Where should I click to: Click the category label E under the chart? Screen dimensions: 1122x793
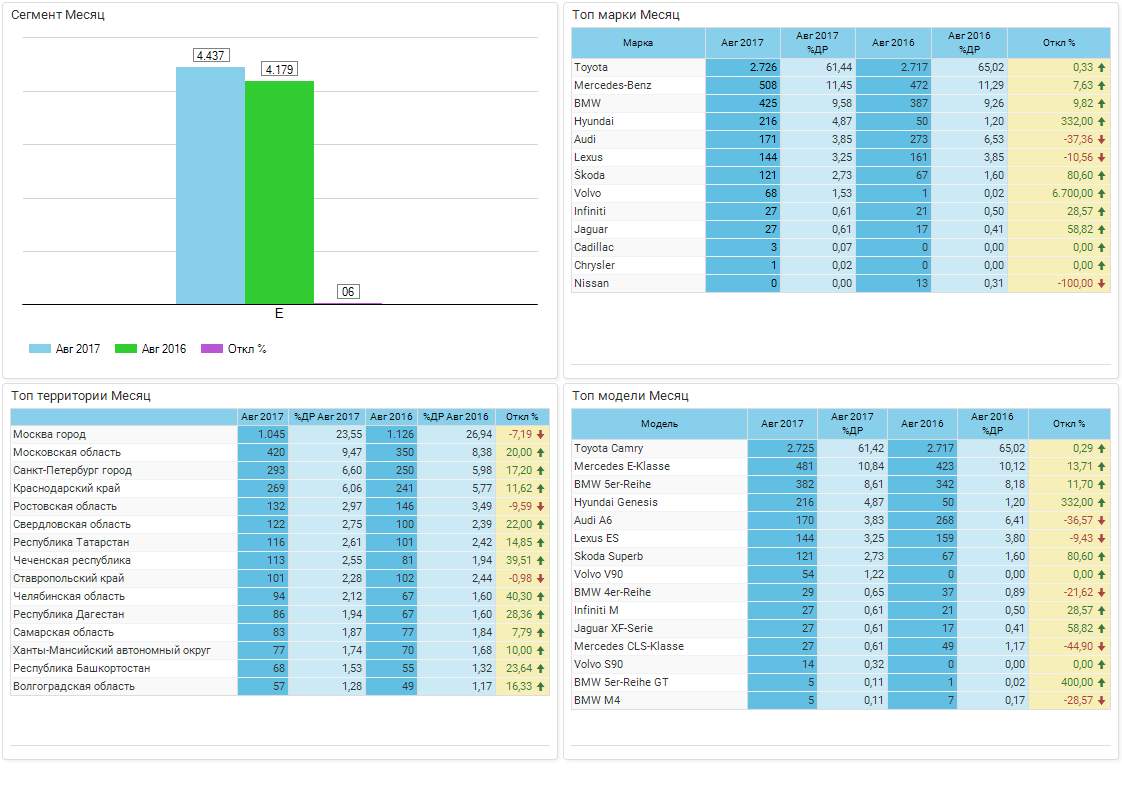[x=279, y=313]
